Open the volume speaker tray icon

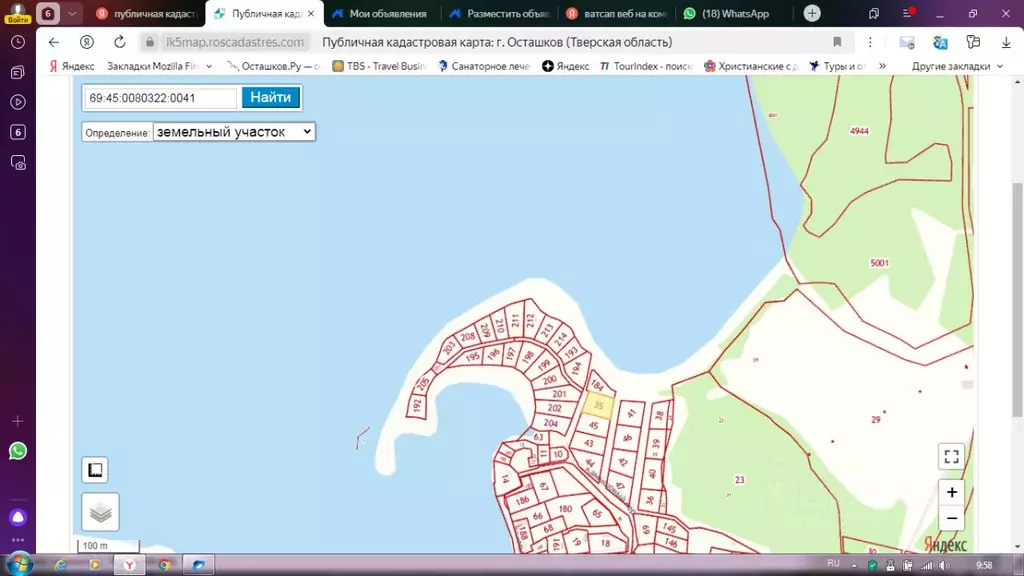[944, 566]
